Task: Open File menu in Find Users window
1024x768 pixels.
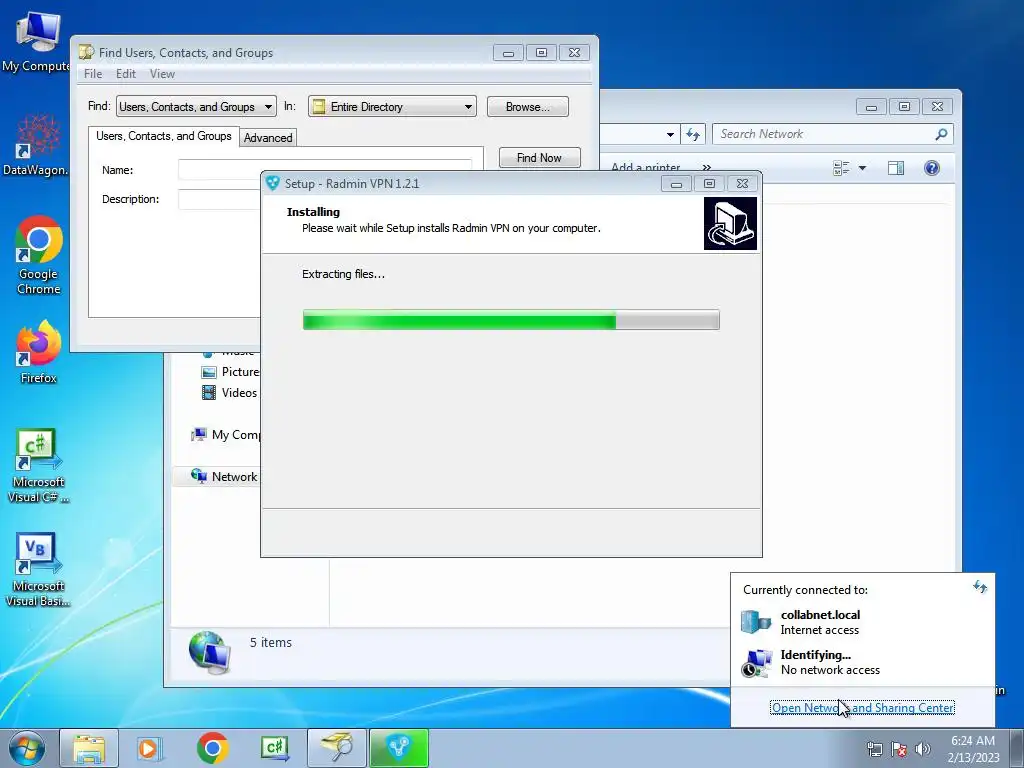Action: pos(93,74)
